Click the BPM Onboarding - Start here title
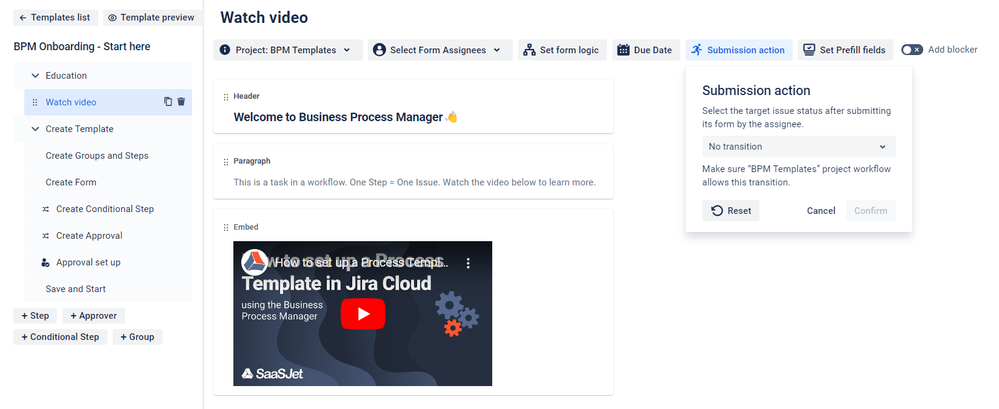The height and width of the screenshot is (409, 999). (82, 47)
